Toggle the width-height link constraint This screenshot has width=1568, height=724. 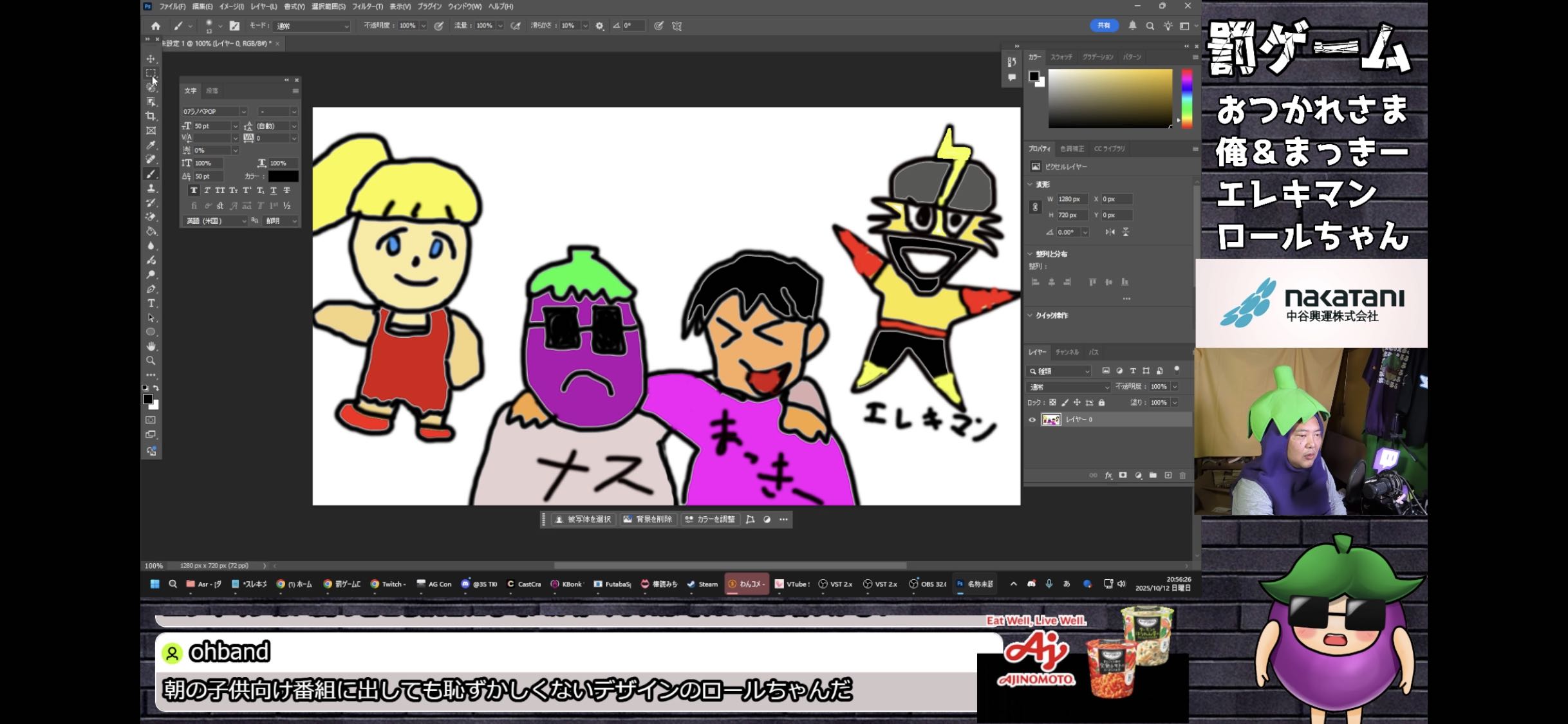tap(1035, 207)
